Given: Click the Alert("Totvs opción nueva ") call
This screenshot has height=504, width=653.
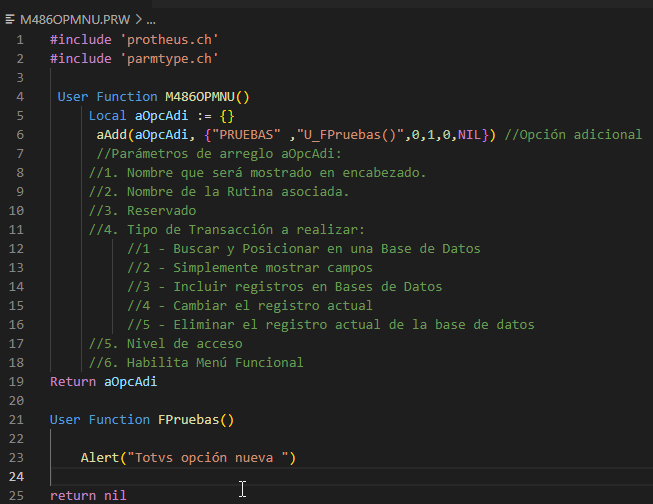Looking at the screenshot, I should (188, 458).
